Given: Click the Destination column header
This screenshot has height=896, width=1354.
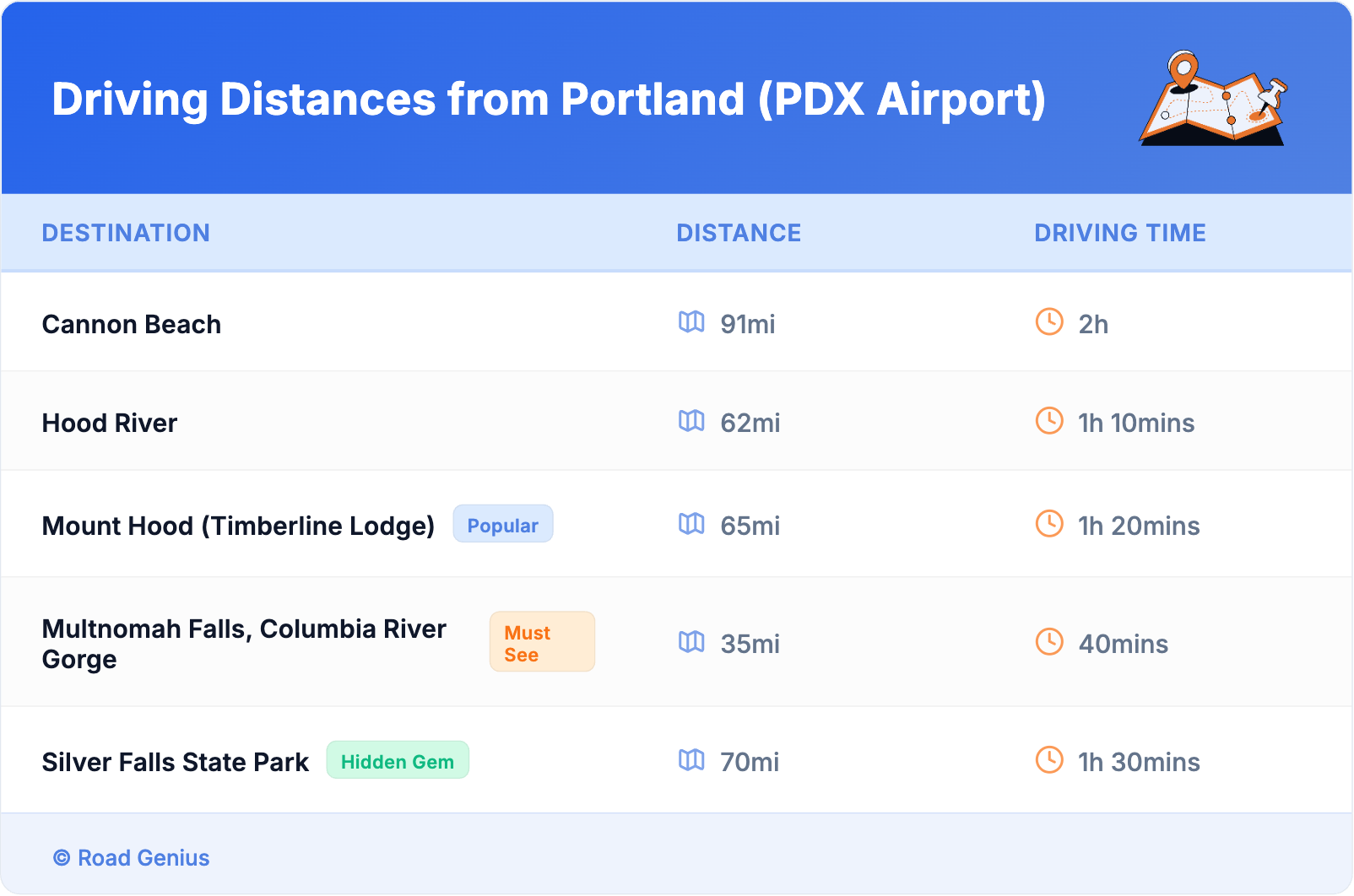Looking at the screenshot, I should (126, 233).
